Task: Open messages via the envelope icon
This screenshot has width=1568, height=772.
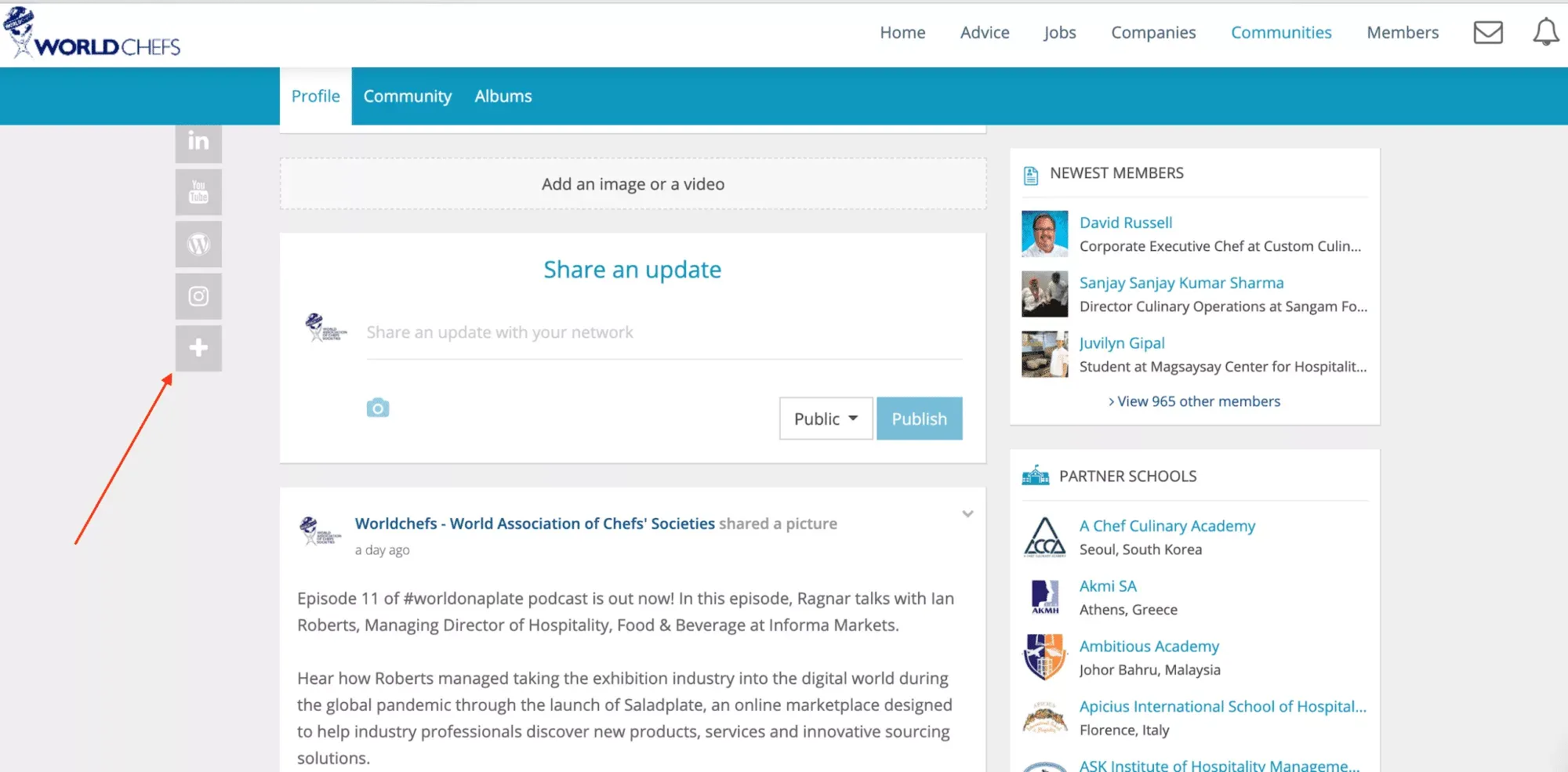Action: pyautogui.click(x=1487, y=33)
